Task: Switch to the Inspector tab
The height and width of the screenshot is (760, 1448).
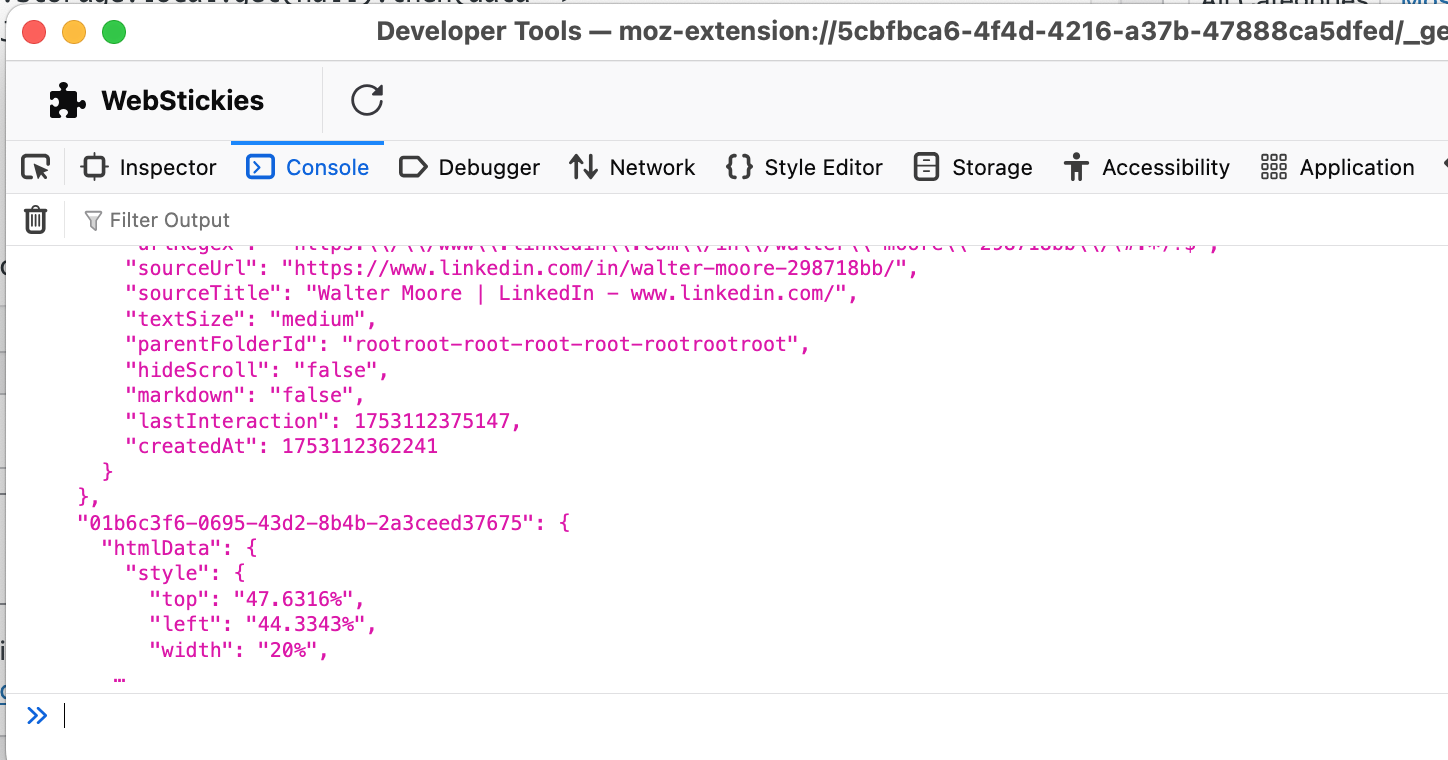Action: pyautogui.click(x=149, y=168)
